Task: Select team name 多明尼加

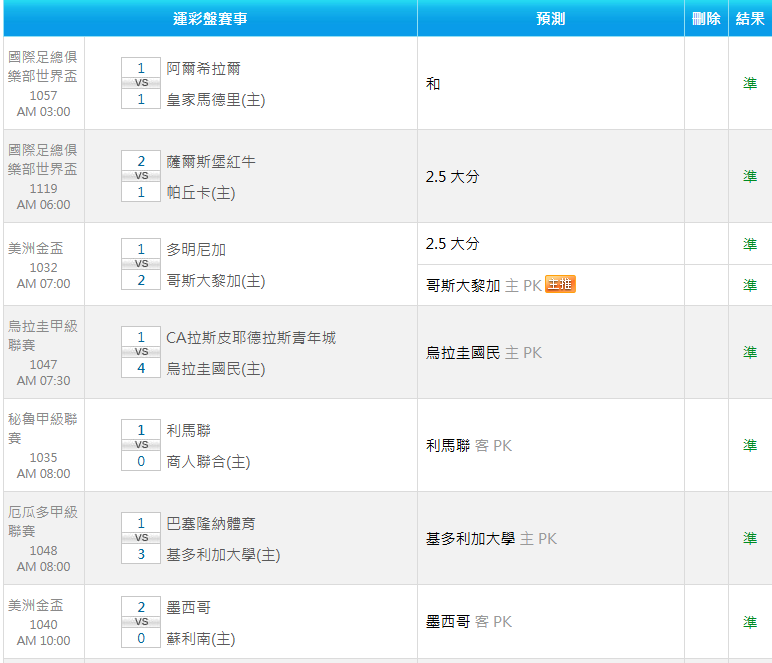Action: click(196, 250)
